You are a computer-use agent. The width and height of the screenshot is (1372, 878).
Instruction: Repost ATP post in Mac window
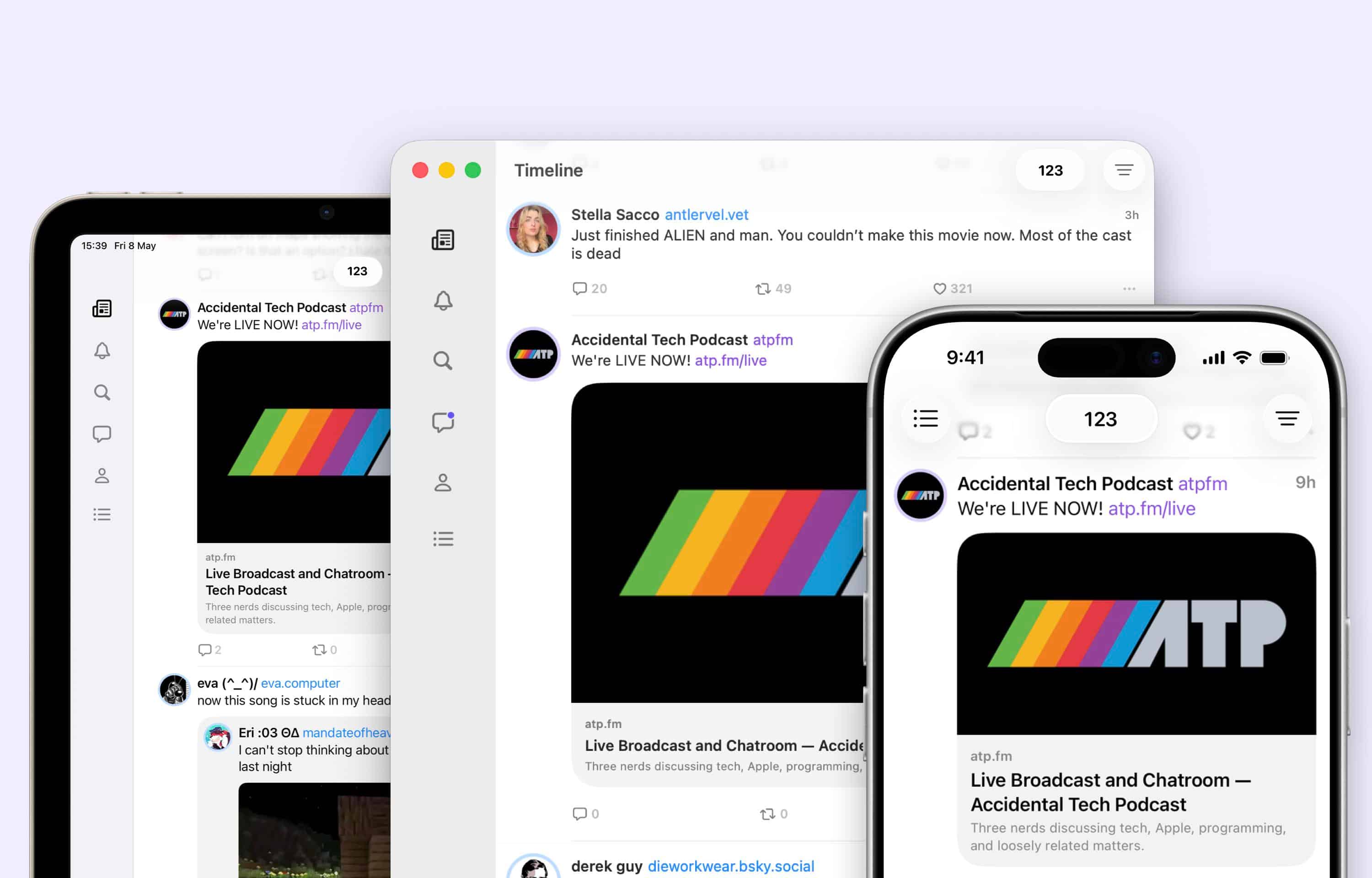point(773,814)
